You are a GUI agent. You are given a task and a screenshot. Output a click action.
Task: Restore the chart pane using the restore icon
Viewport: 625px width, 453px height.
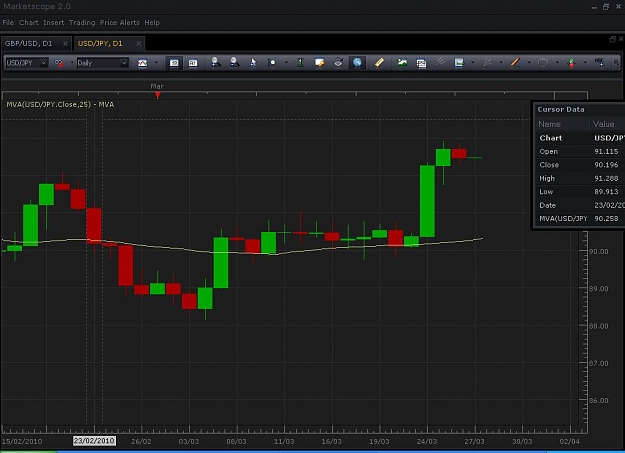pyautogui.click(x=613, y=39)
